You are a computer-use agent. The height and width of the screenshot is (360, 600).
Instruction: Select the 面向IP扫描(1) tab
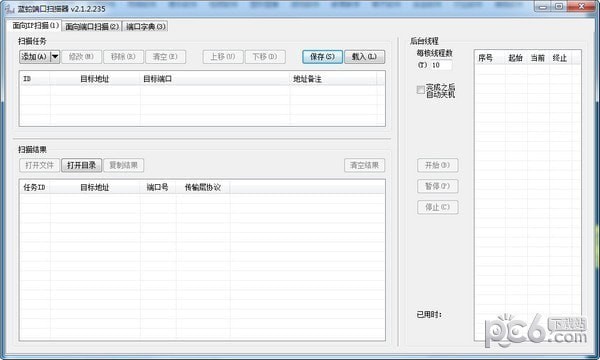[x=35, y=25]
